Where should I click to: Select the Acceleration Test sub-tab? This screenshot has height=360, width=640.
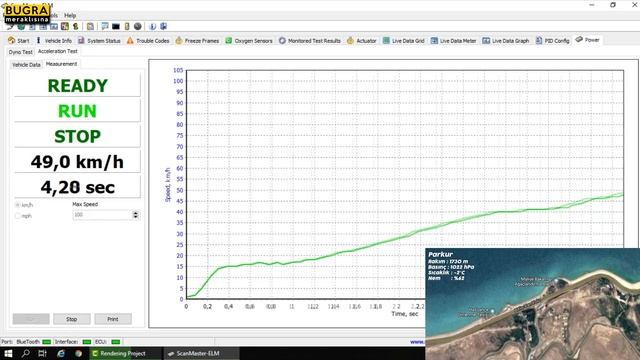coord(58,51)
